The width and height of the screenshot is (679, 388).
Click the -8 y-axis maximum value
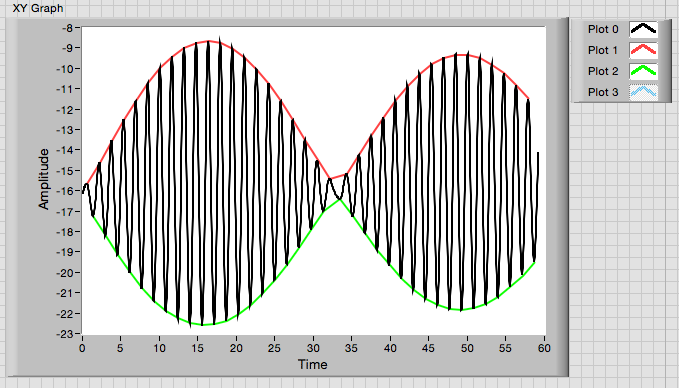68,28
